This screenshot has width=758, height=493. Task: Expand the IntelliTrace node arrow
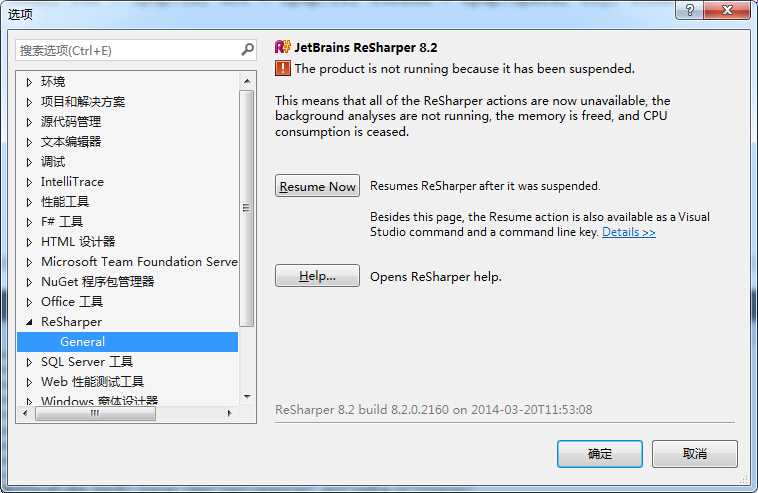pyautogui.click(x=29, y=182)
